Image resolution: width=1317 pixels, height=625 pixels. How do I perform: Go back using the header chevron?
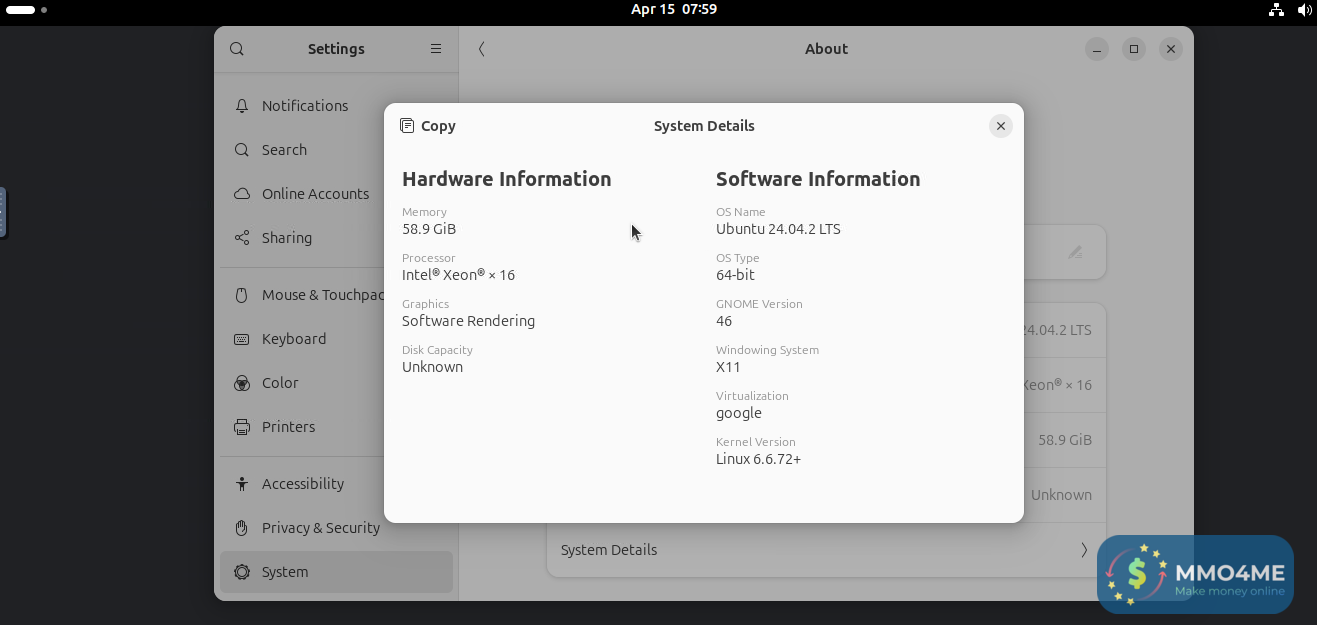coord(482,49)
